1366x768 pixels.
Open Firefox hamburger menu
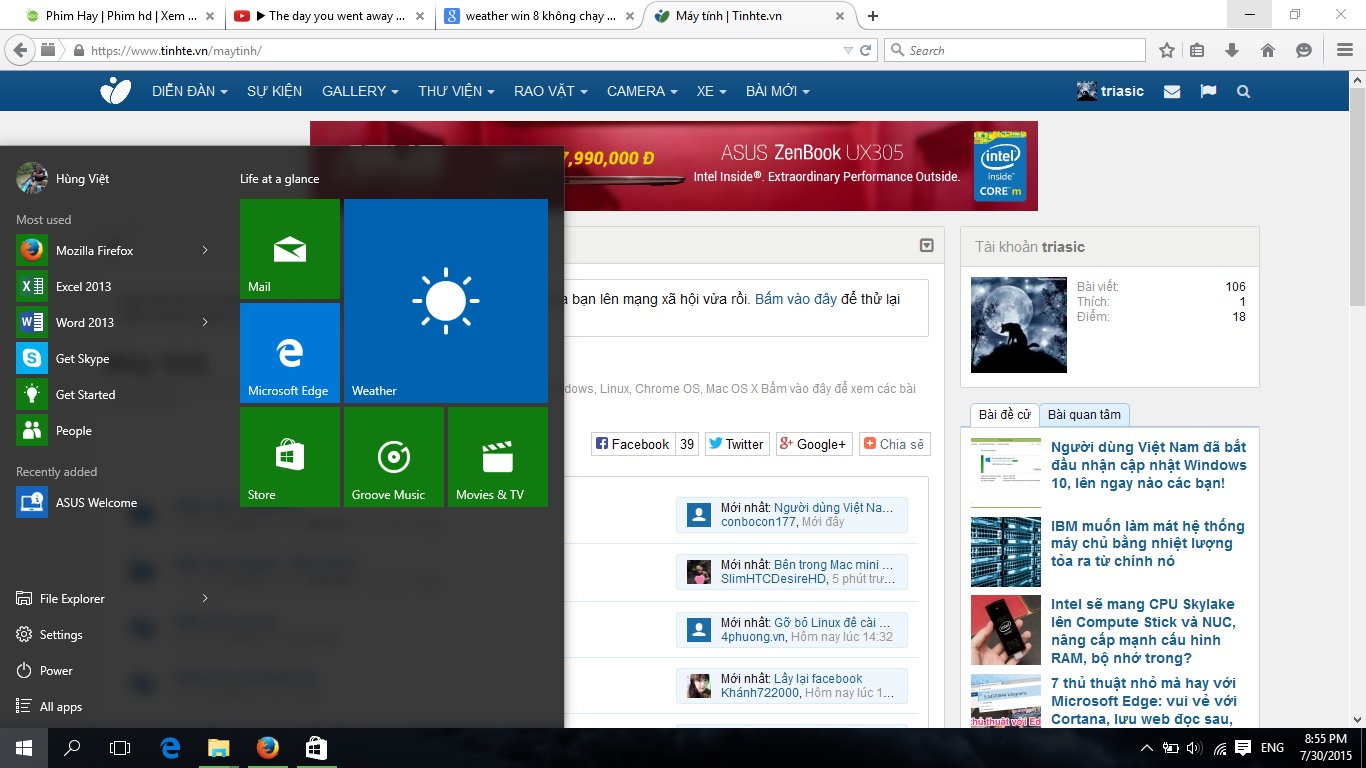[1345, 50]
